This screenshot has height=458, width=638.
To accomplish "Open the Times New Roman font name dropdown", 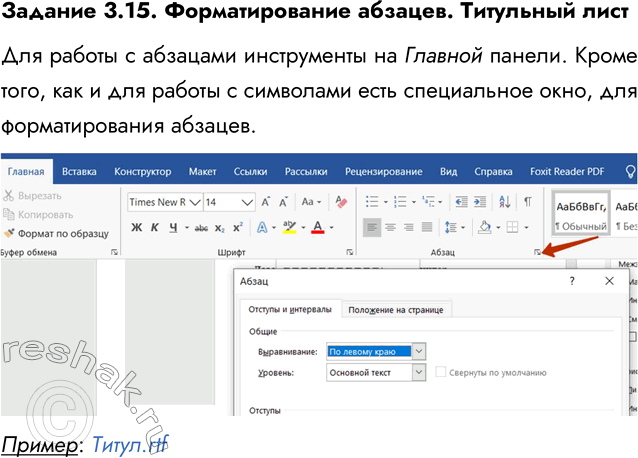I will [194, 202].
